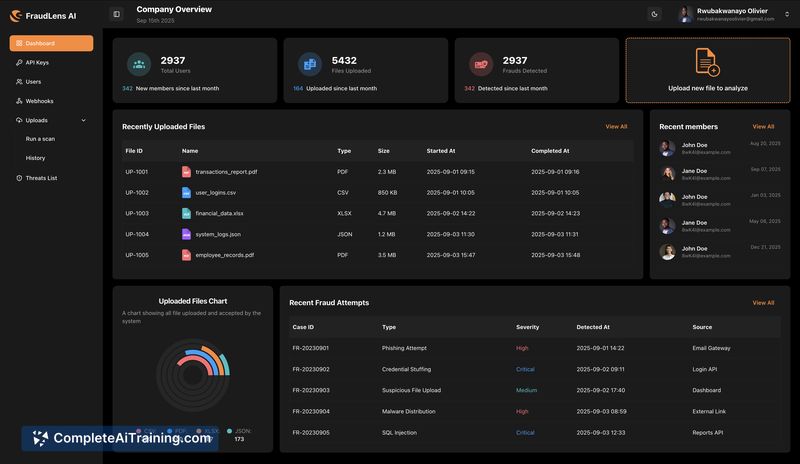
Task: Click Email Gateway source cell
Action: (711, 348)
